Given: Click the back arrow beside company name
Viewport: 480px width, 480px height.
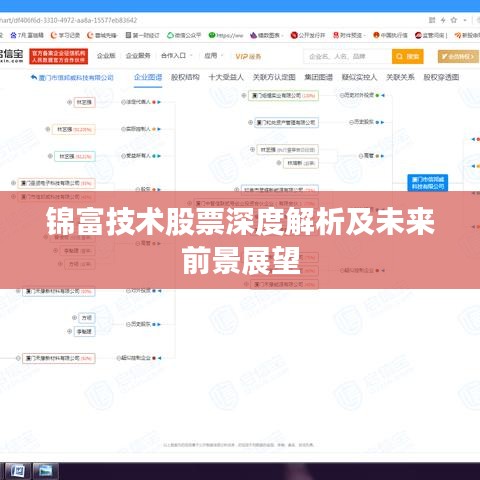Looking at the screenshot, I should click(x=33, y=77).
